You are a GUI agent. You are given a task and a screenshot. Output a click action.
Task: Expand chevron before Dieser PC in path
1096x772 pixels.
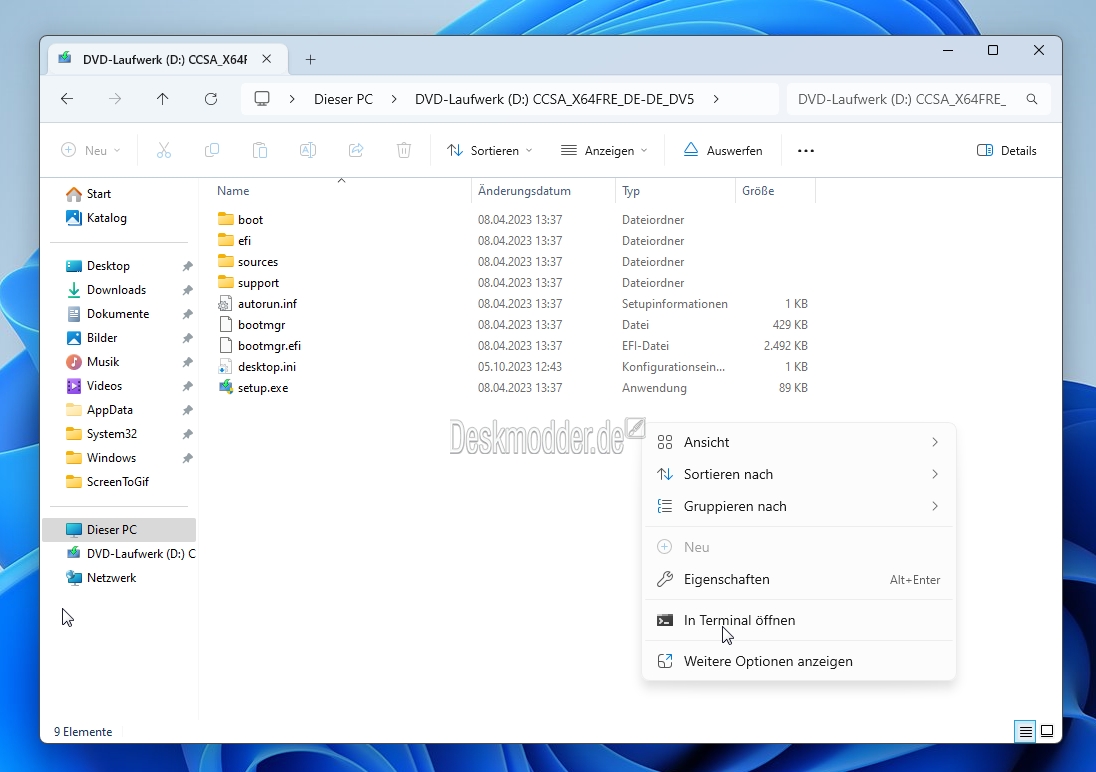click(292, 99)
